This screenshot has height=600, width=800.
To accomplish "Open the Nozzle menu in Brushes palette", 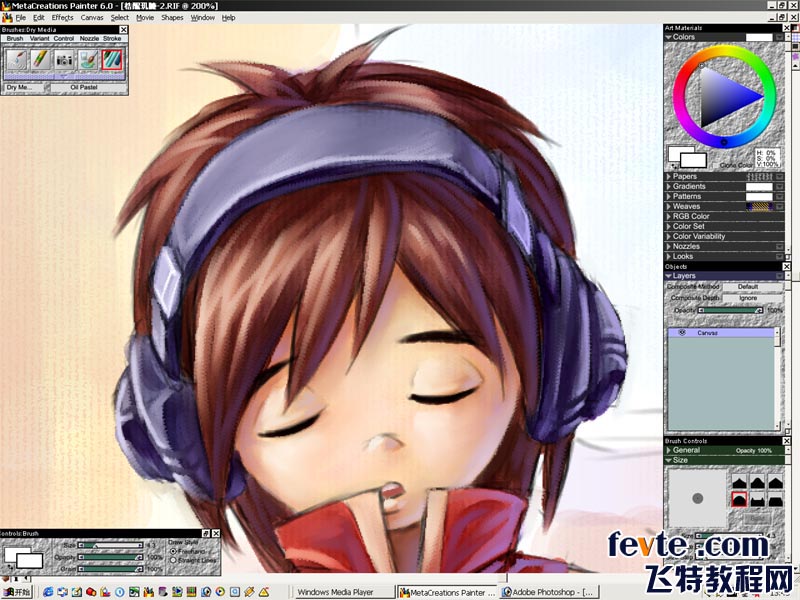I will click(x=89, y=38).
